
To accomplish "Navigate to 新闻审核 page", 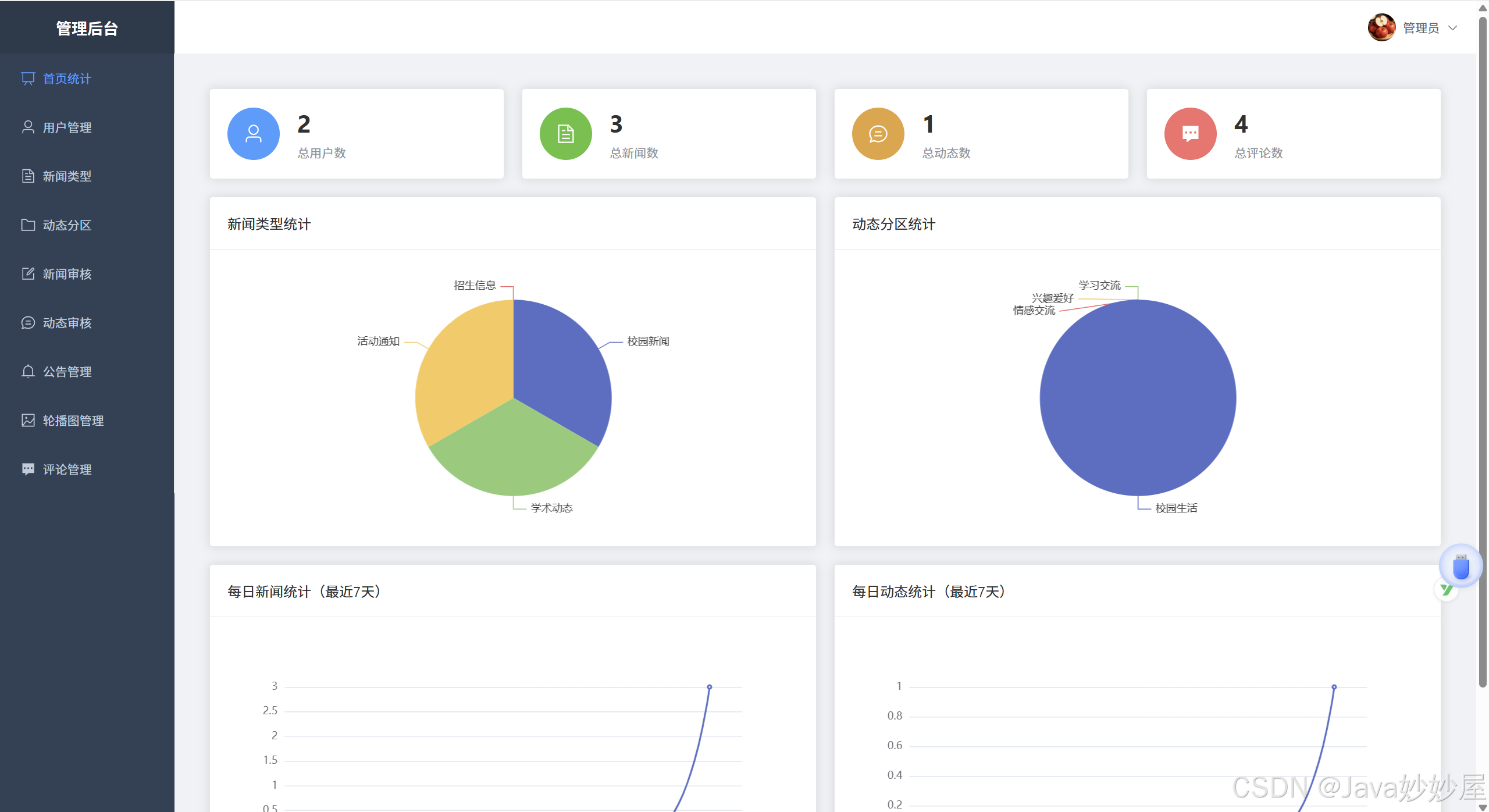I will (67, 274).
